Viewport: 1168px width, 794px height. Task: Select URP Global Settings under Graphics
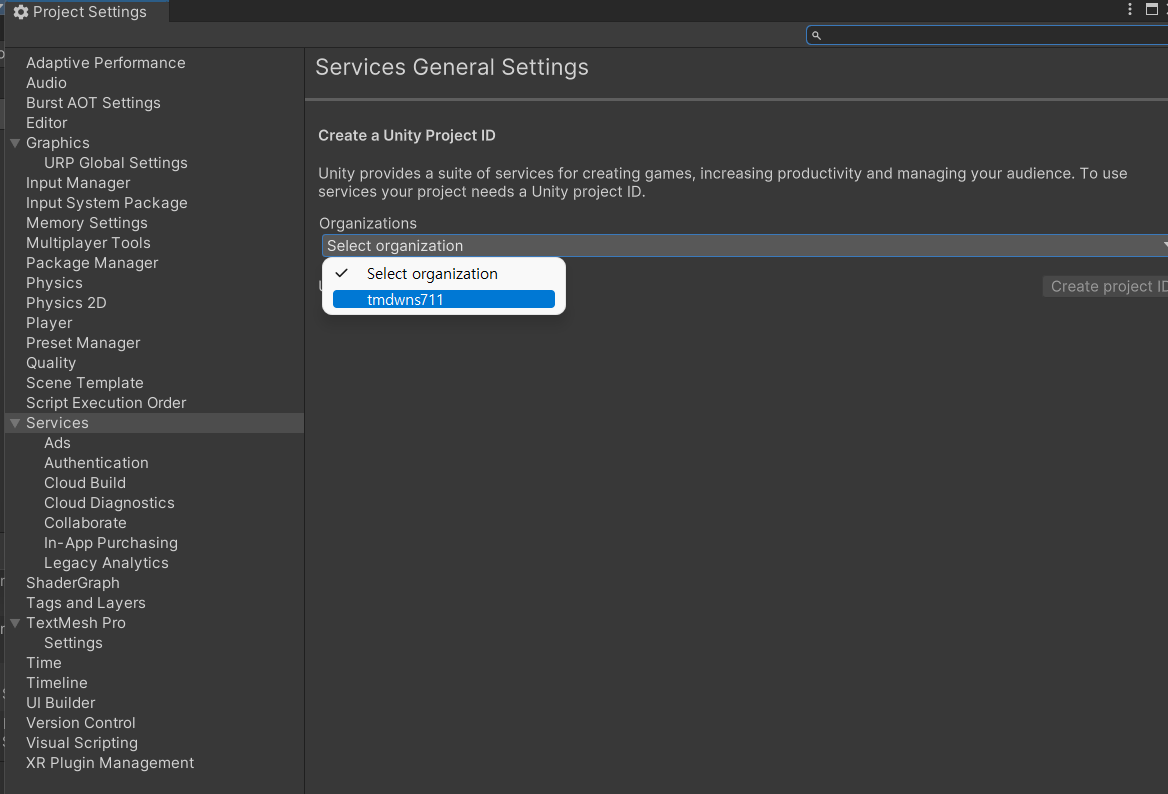click(x=115, y=163)
